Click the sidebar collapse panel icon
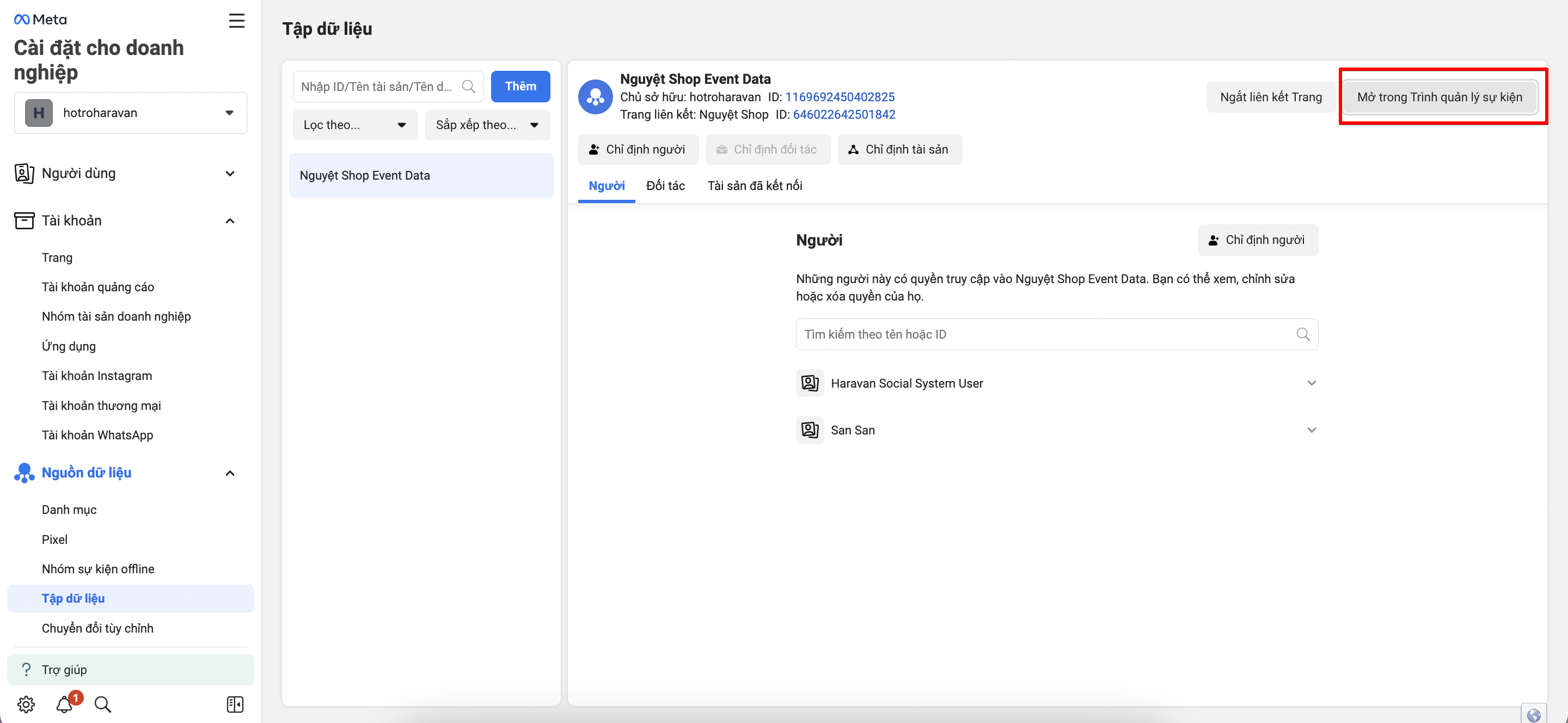The height and width of the screenshot is (723, 1568). coord(235,704)
